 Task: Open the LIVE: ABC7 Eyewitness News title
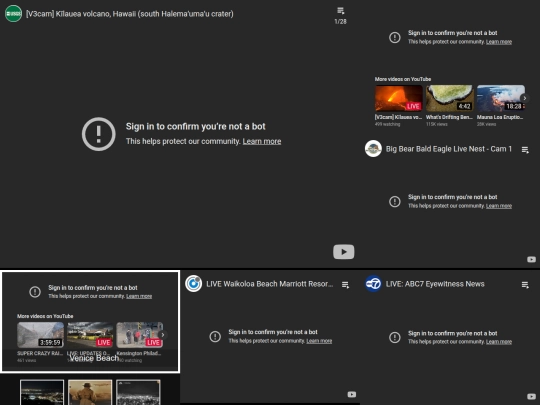435,284
